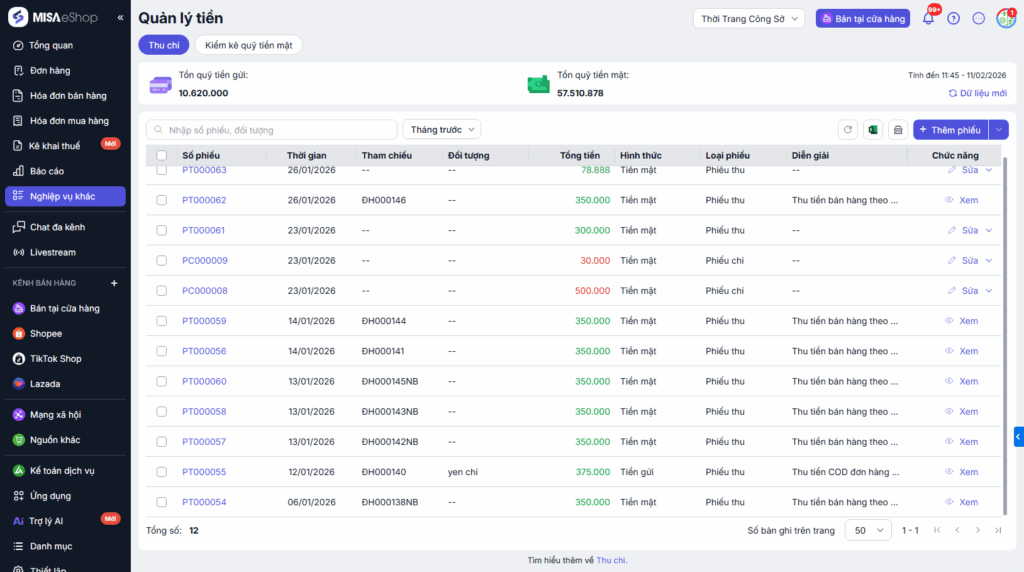
Task: Click the Thêm phiếu button
Action: (x=950, y=130)
